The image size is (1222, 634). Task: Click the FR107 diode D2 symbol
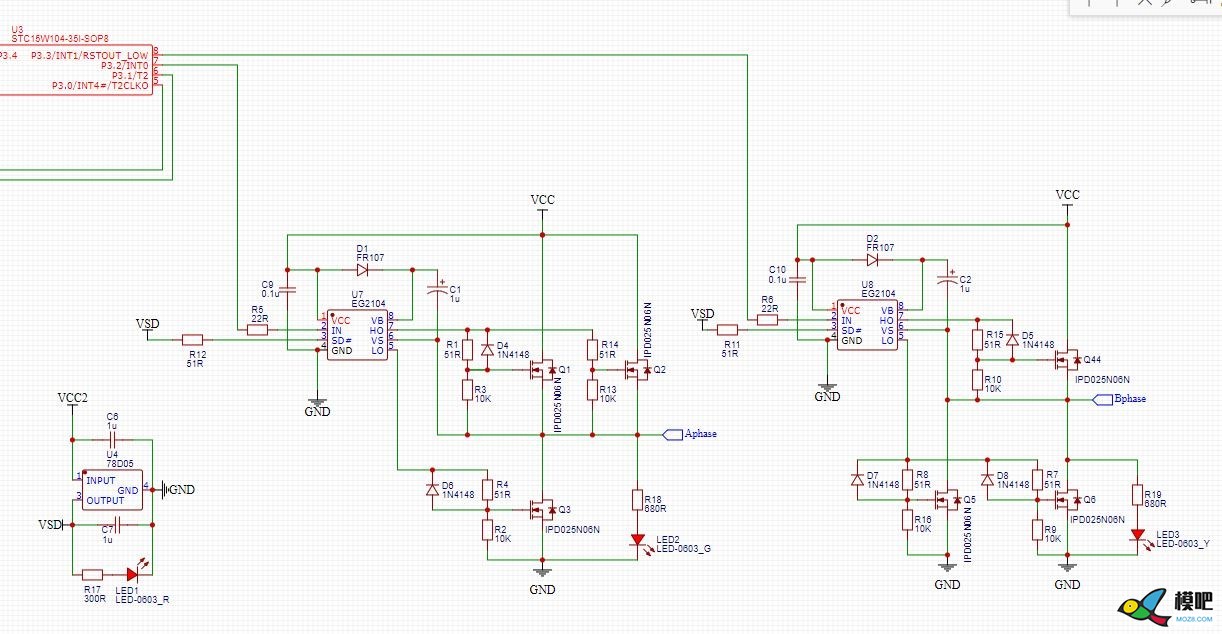pyautogui.click(x=872, y=259)
